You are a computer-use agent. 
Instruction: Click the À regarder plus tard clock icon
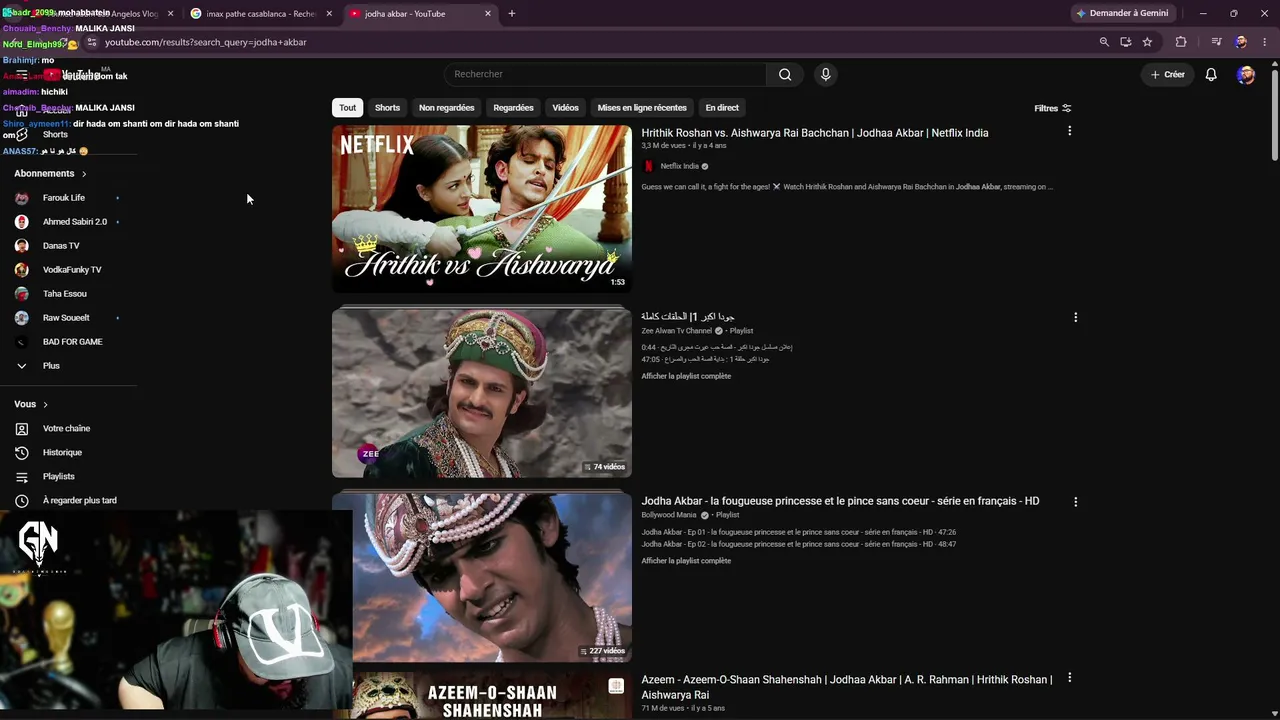(x=22, y=501)
